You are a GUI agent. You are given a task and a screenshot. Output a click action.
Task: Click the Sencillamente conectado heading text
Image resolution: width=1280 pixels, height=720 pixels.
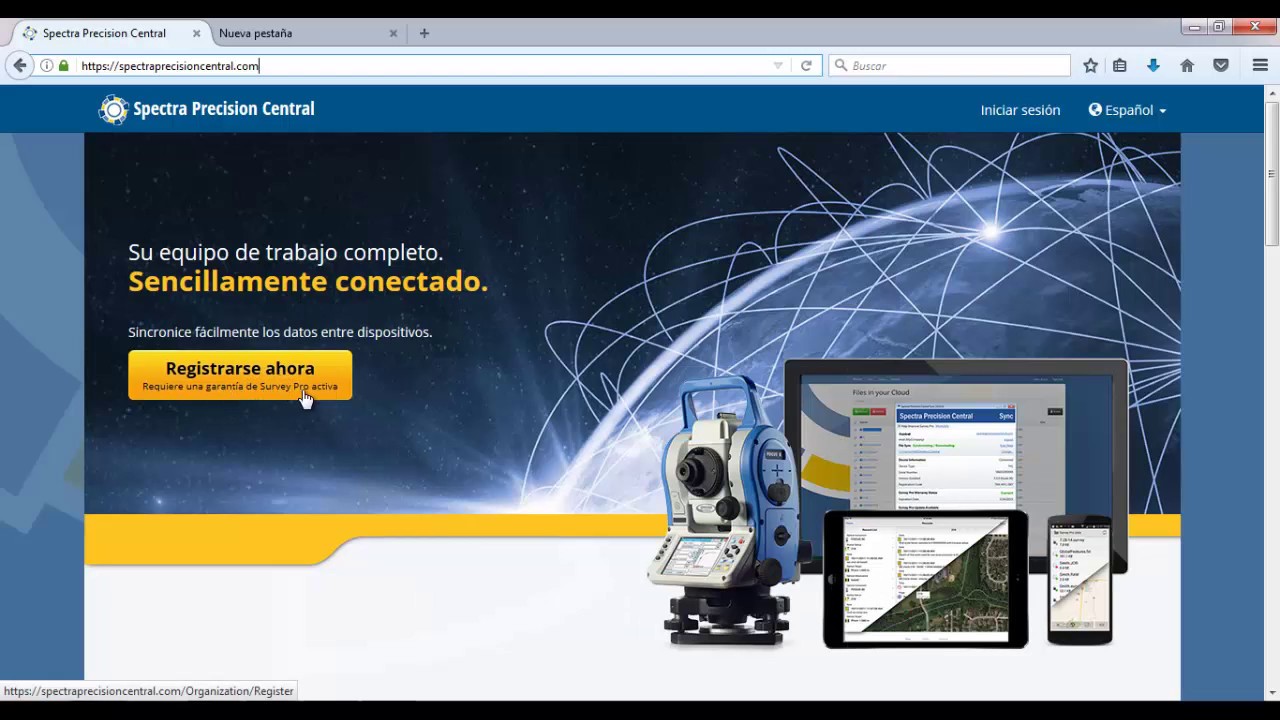308,282
